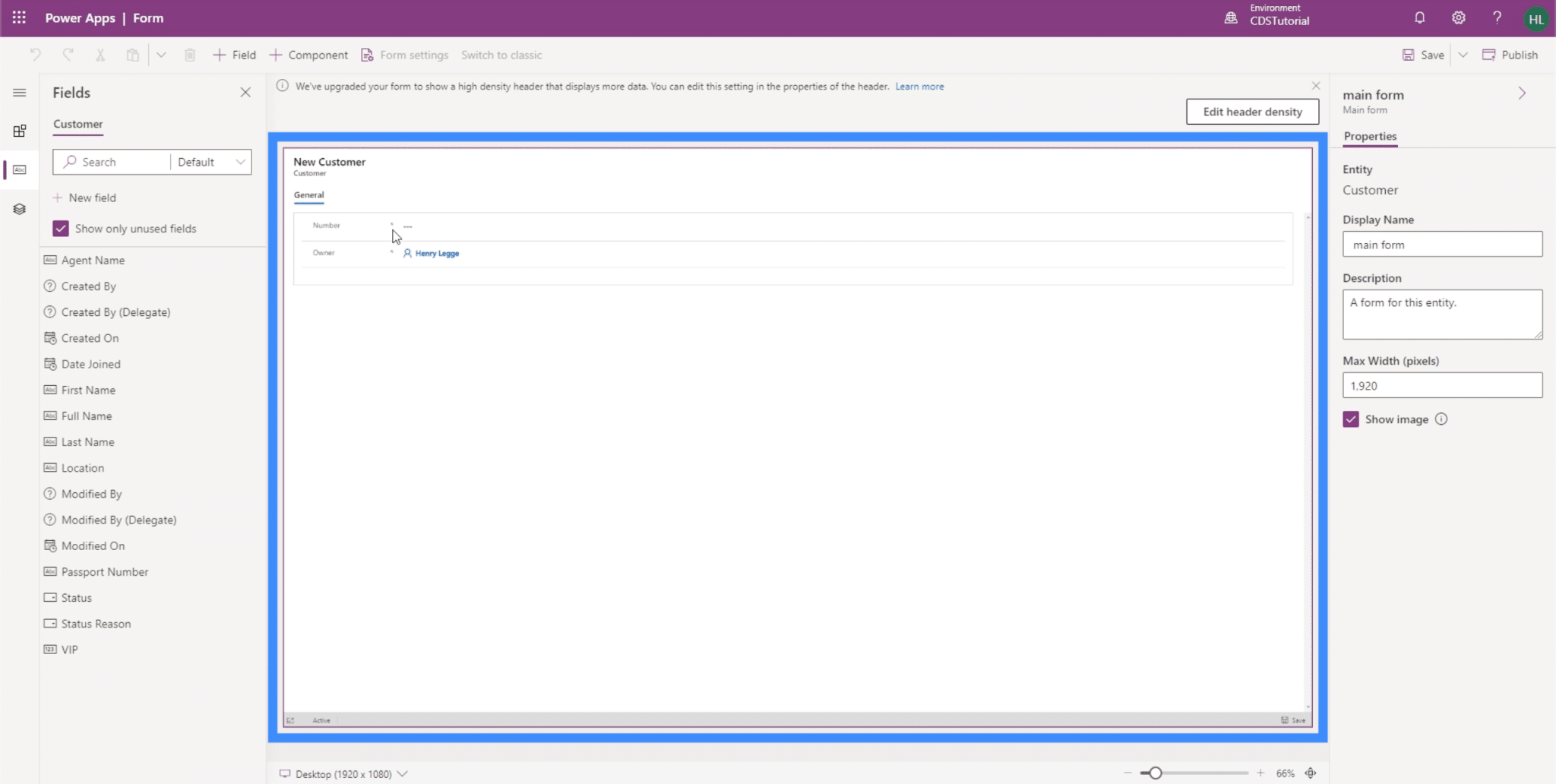Click Switch to classic
The height and width of the screenshot is (784, 1556).
pyautogui.click(x=501, y=55)
